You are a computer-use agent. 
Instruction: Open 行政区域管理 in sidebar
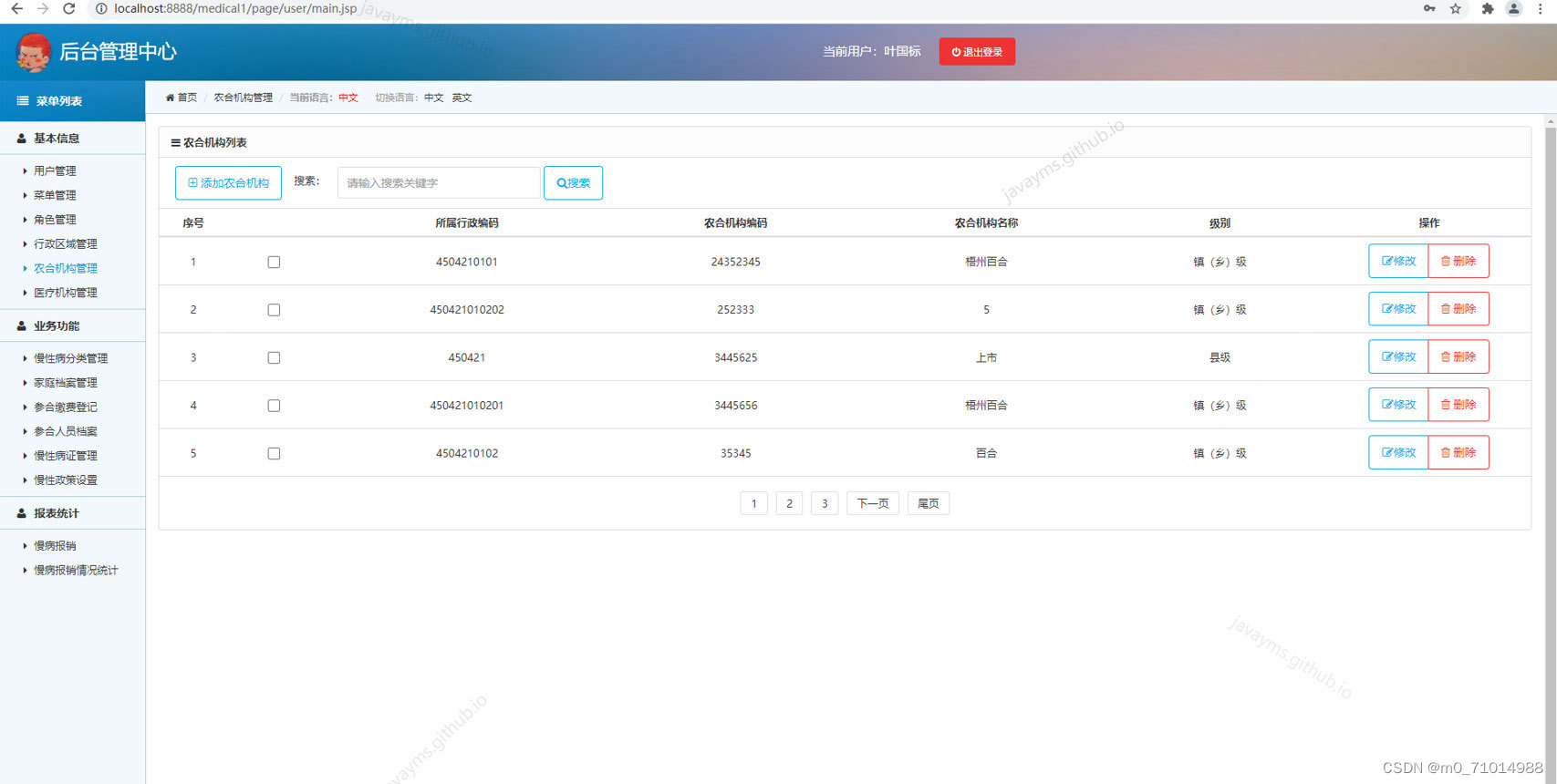(66, 243)
